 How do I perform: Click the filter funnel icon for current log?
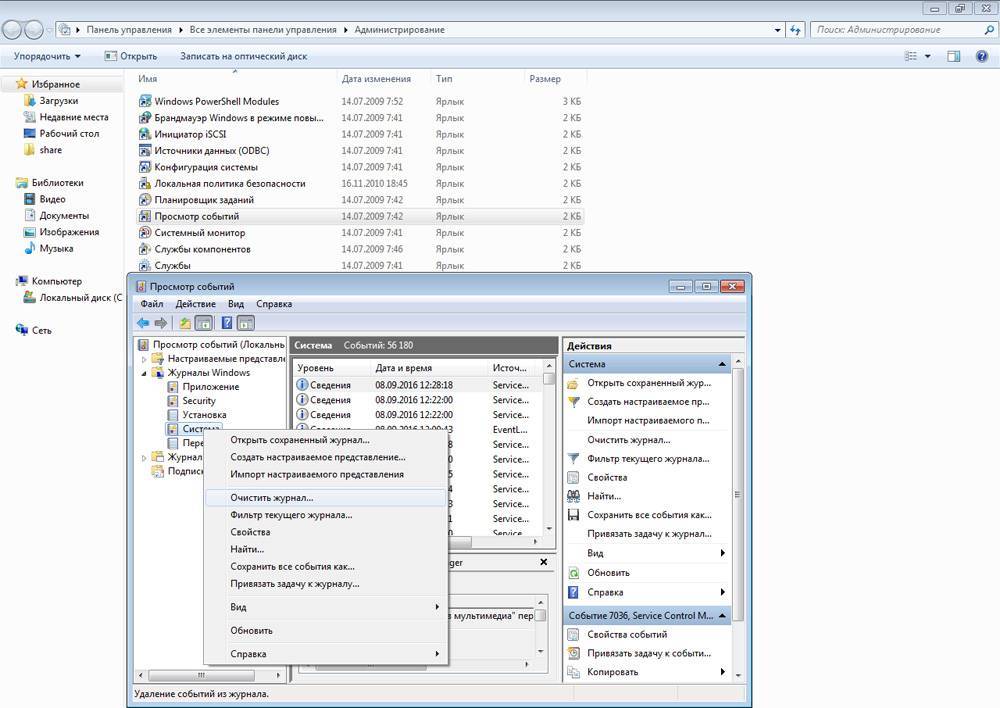(574, 458)
